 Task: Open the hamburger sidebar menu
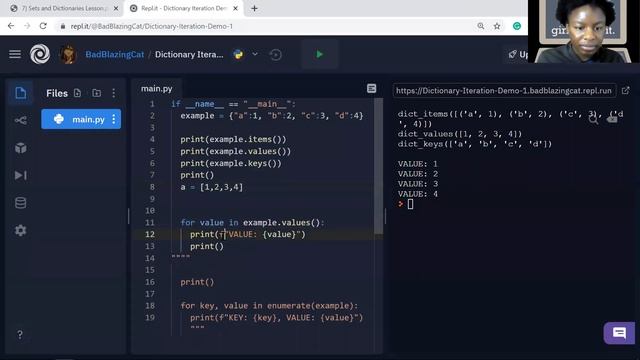[15, 54]
